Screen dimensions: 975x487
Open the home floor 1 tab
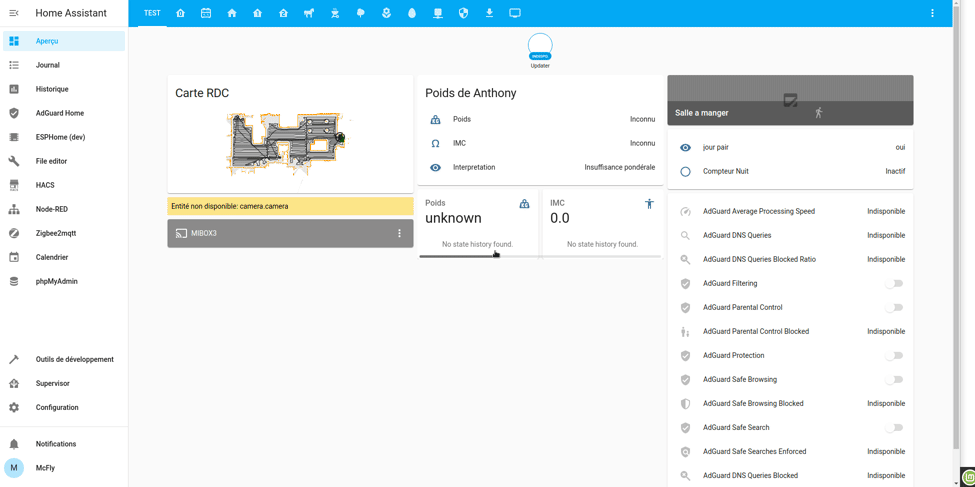pos(257,13)
